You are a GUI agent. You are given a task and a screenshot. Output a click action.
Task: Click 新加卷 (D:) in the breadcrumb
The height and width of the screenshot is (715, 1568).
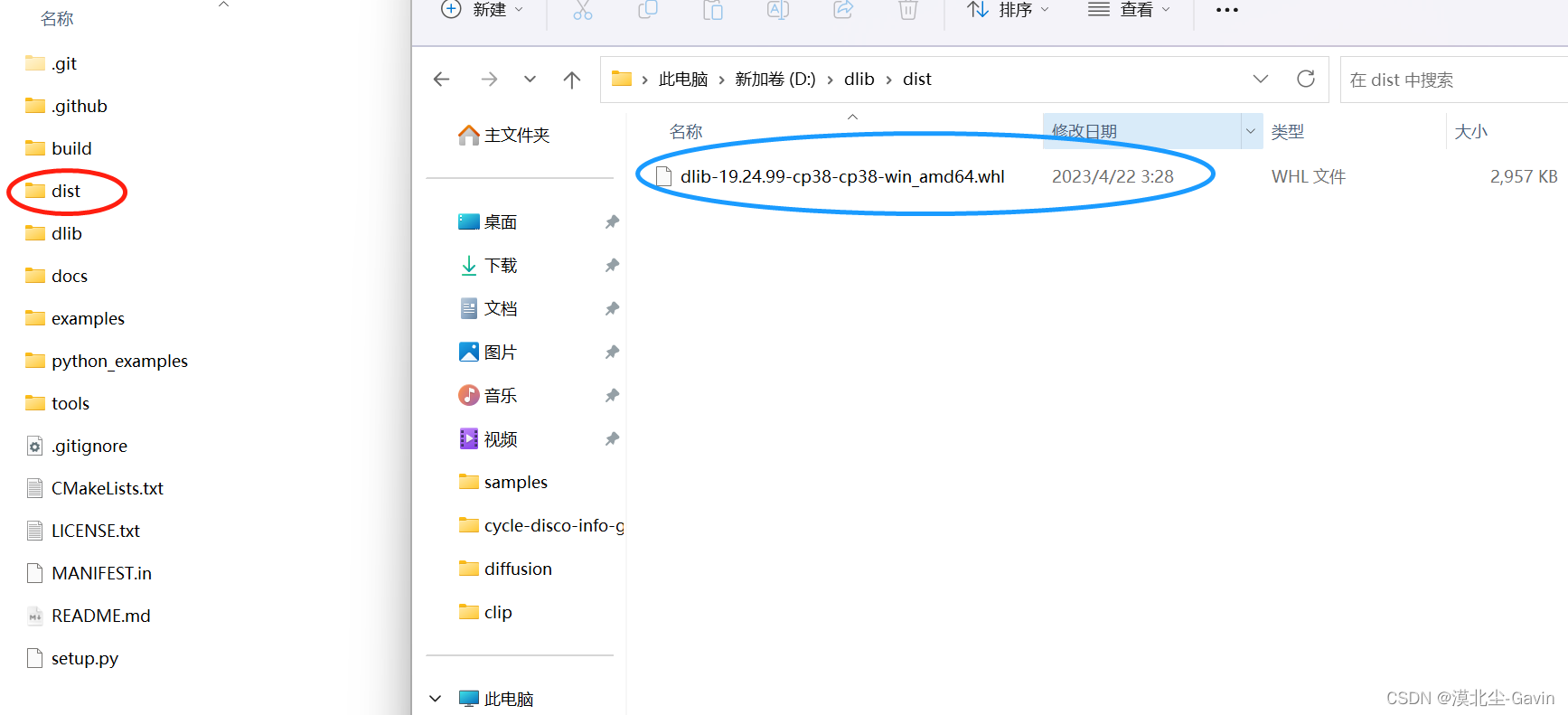(775, 80)
